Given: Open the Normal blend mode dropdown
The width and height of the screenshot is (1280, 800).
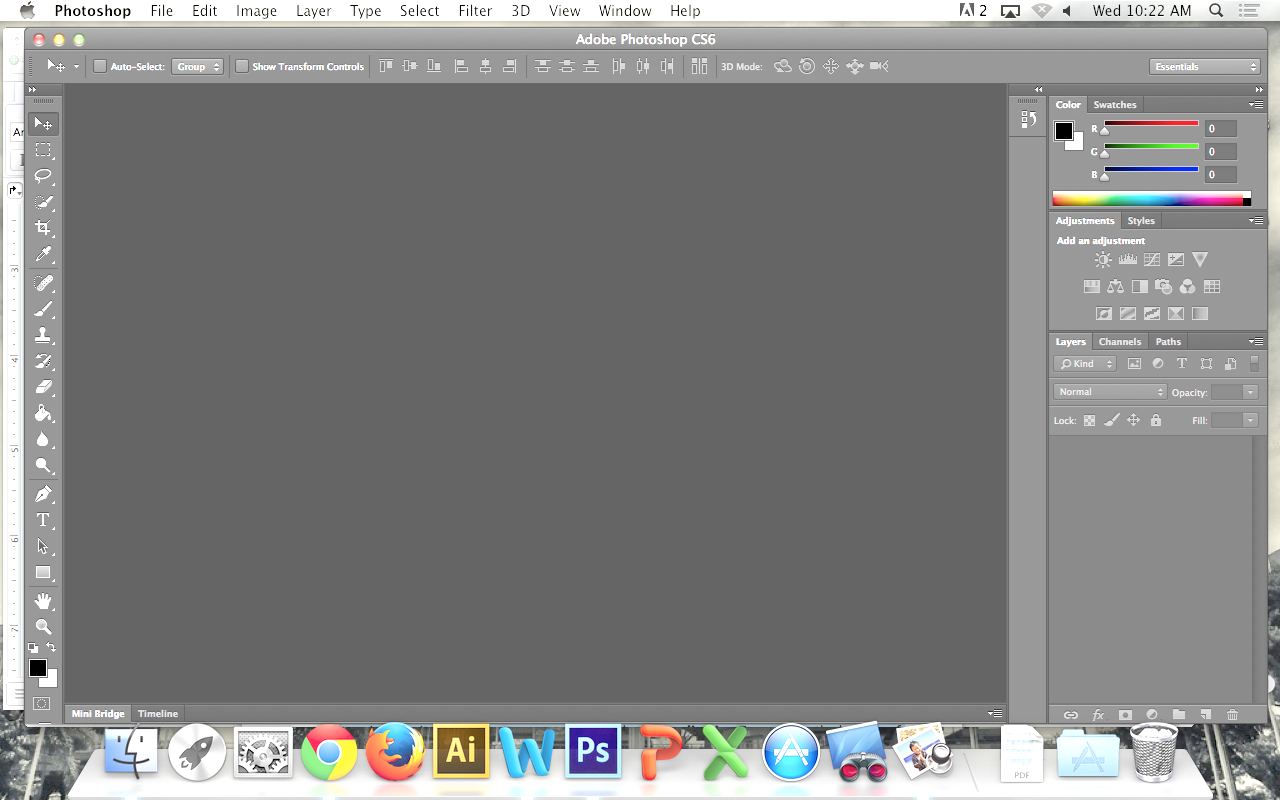Looking at the screenshot, I should pos(1110,392).
